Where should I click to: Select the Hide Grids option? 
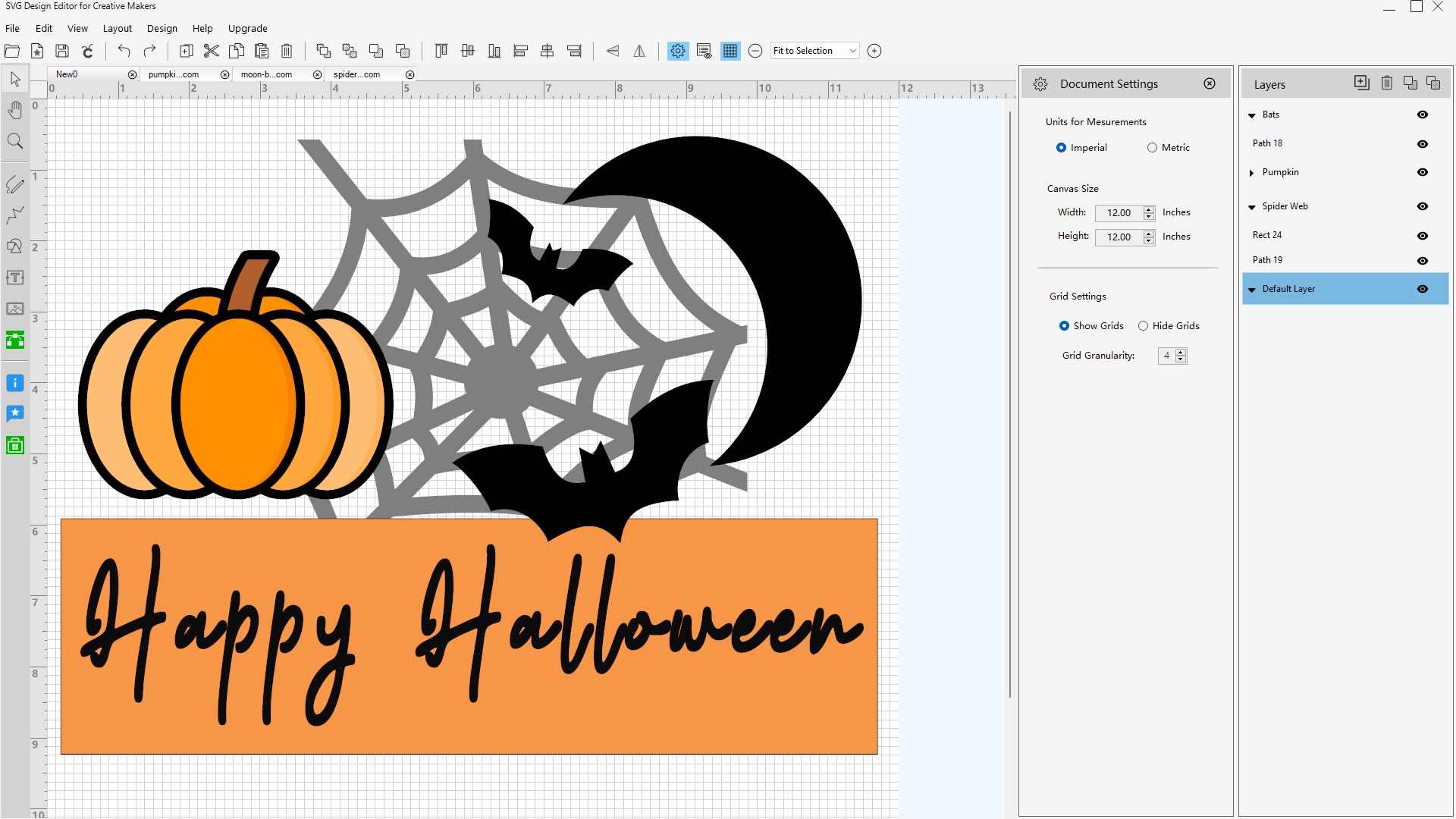point(1143,326)
